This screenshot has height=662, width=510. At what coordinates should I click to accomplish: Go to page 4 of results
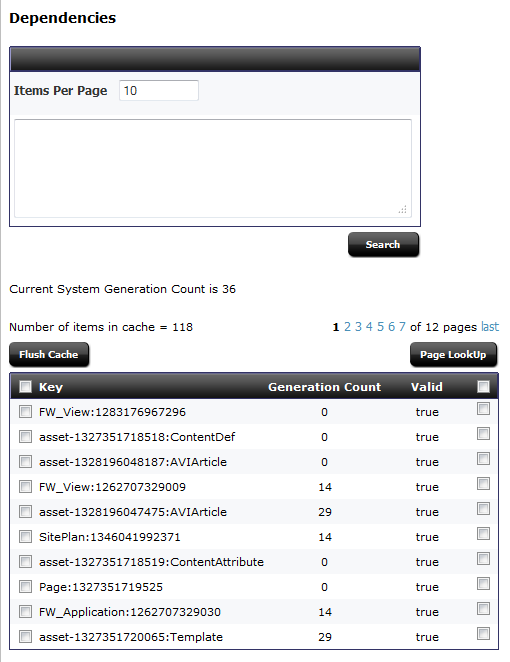[x=369, y=327]
